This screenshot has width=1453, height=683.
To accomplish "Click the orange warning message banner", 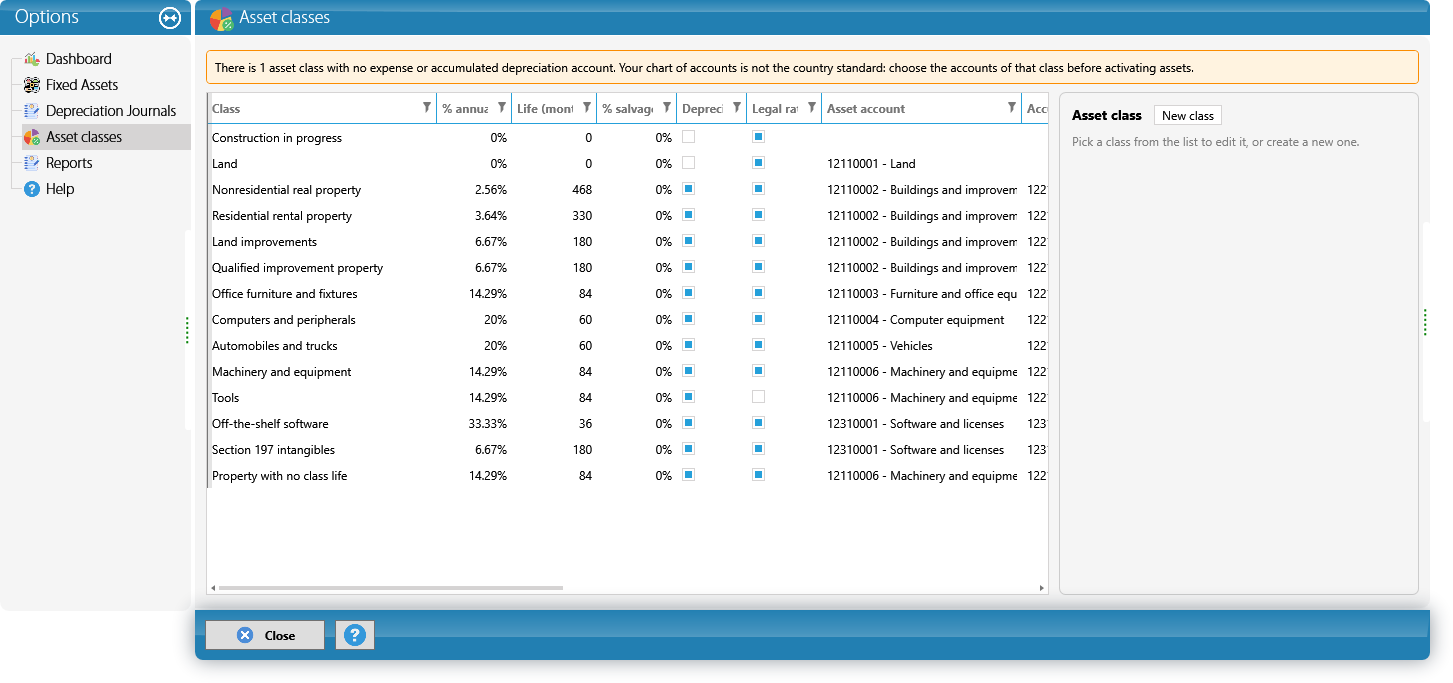I will click(812, 67).
